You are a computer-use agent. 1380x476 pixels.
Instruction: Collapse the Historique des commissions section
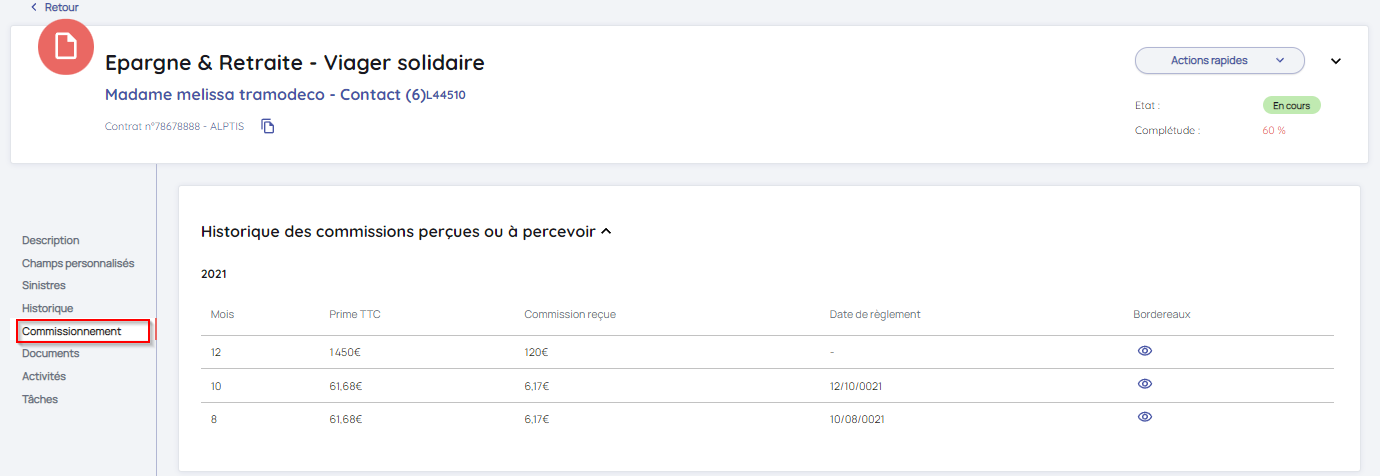tap(606, 232)
